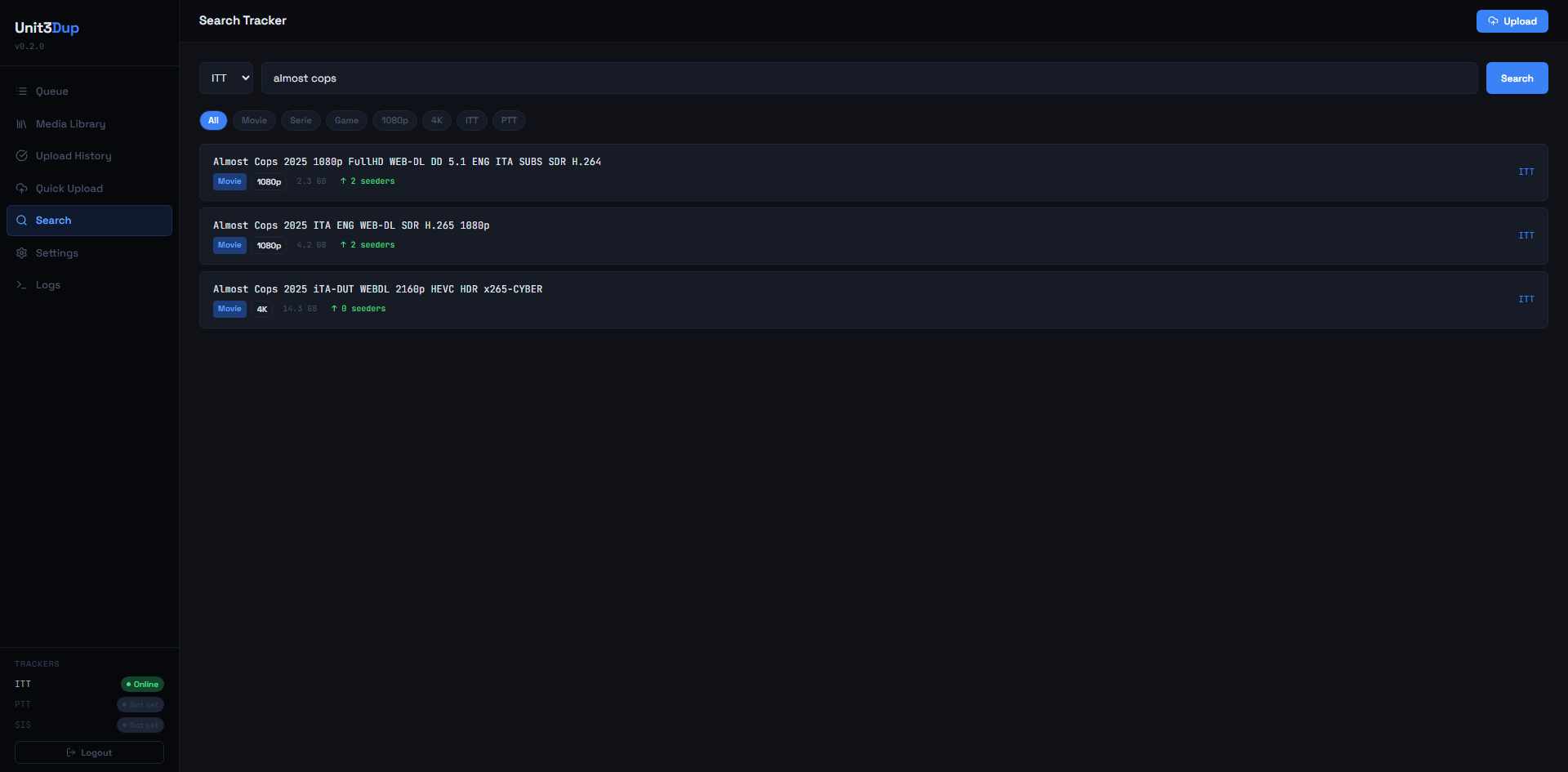Image resolution: width=1568 pixels, height=772 pixels.
Task: Click the Logout button
Action: coord(89,752)
